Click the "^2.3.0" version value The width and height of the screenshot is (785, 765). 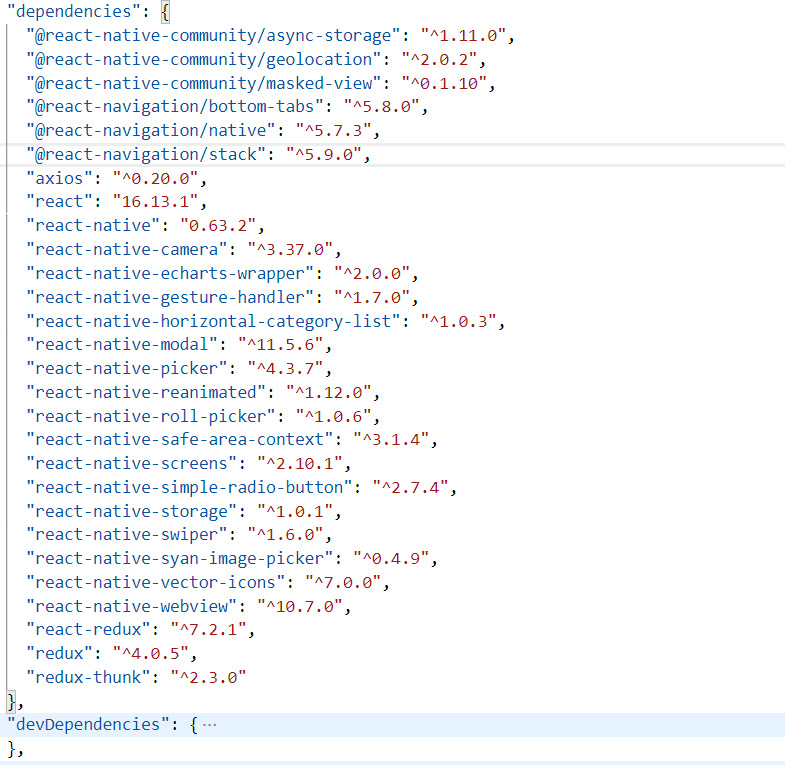(209, 678)
